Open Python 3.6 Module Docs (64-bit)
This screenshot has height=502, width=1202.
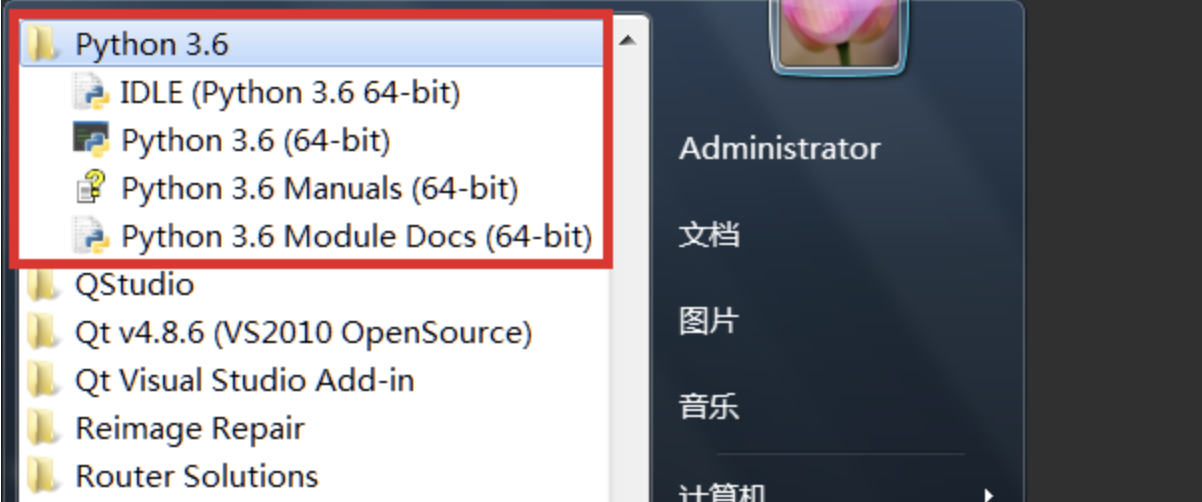pos(356,237)
